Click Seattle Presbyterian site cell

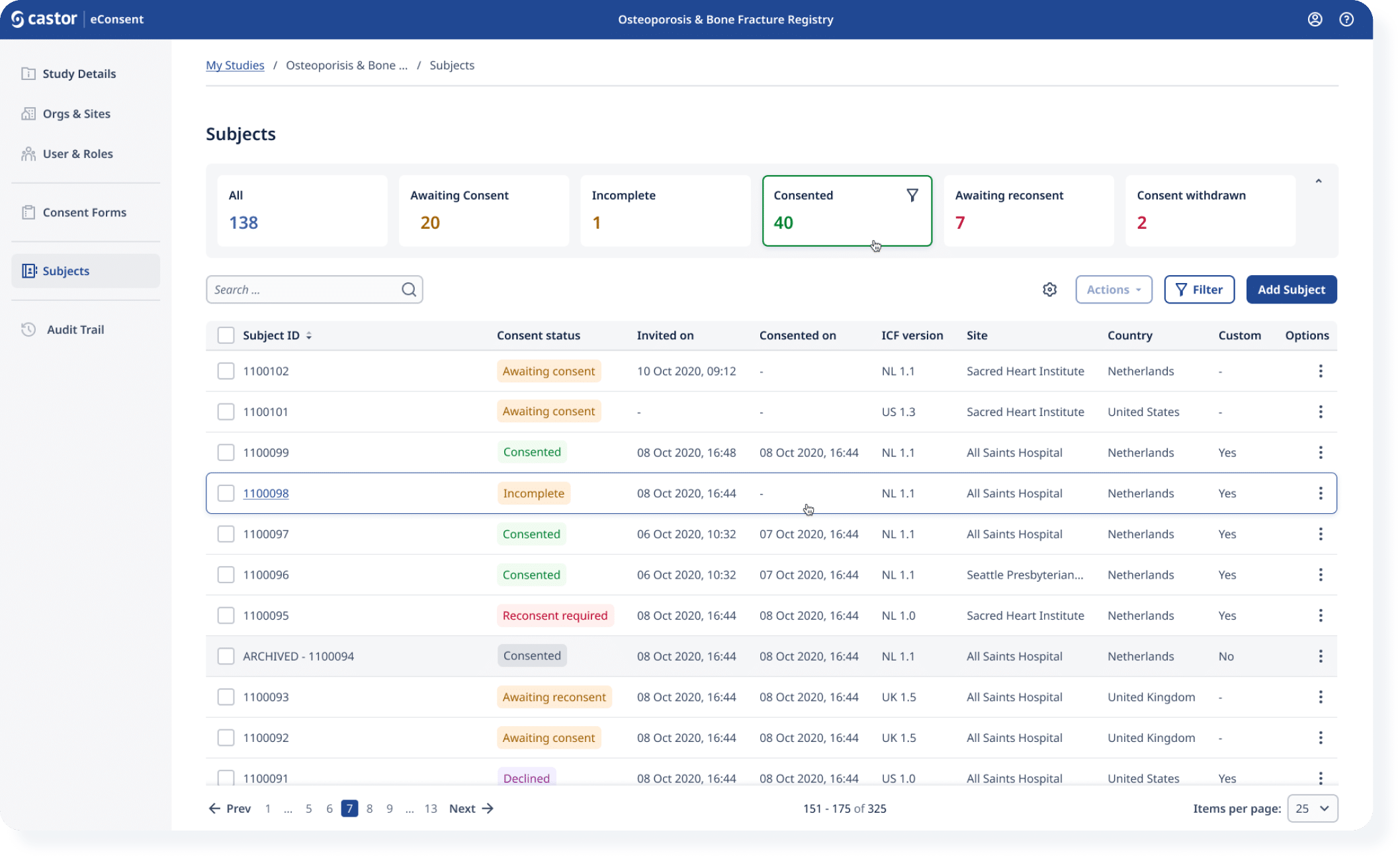pos(1025,575)
